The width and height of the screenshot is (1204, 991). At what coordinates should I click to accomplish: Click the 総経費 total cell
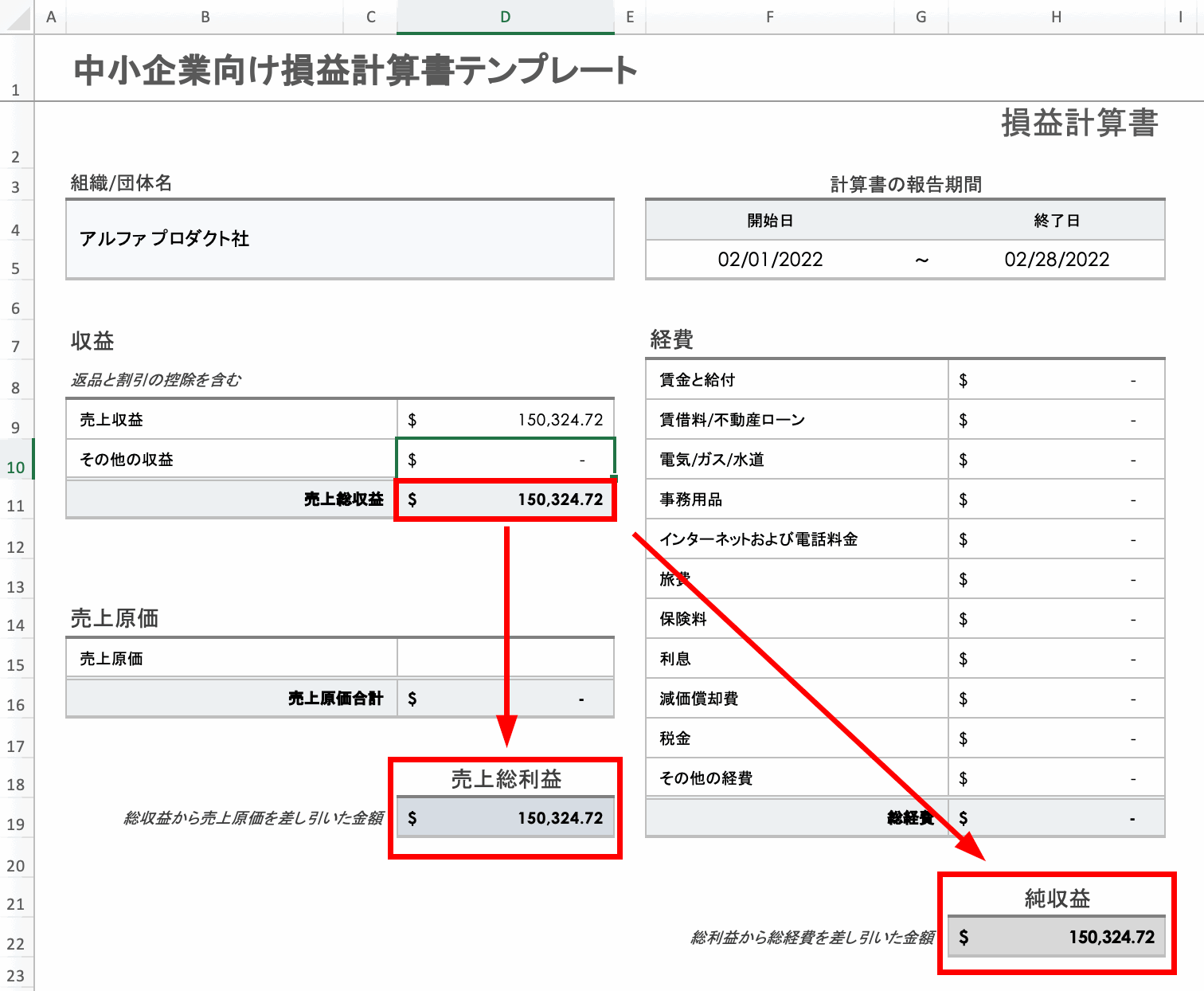click(x=1057, y=817)
